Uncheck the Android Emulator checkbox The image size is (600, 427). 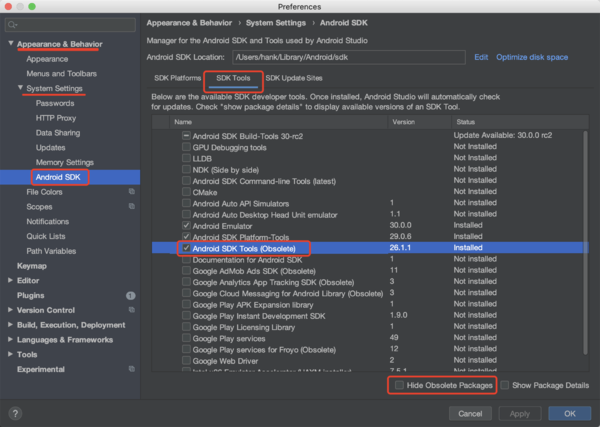(x=186, y=225)
